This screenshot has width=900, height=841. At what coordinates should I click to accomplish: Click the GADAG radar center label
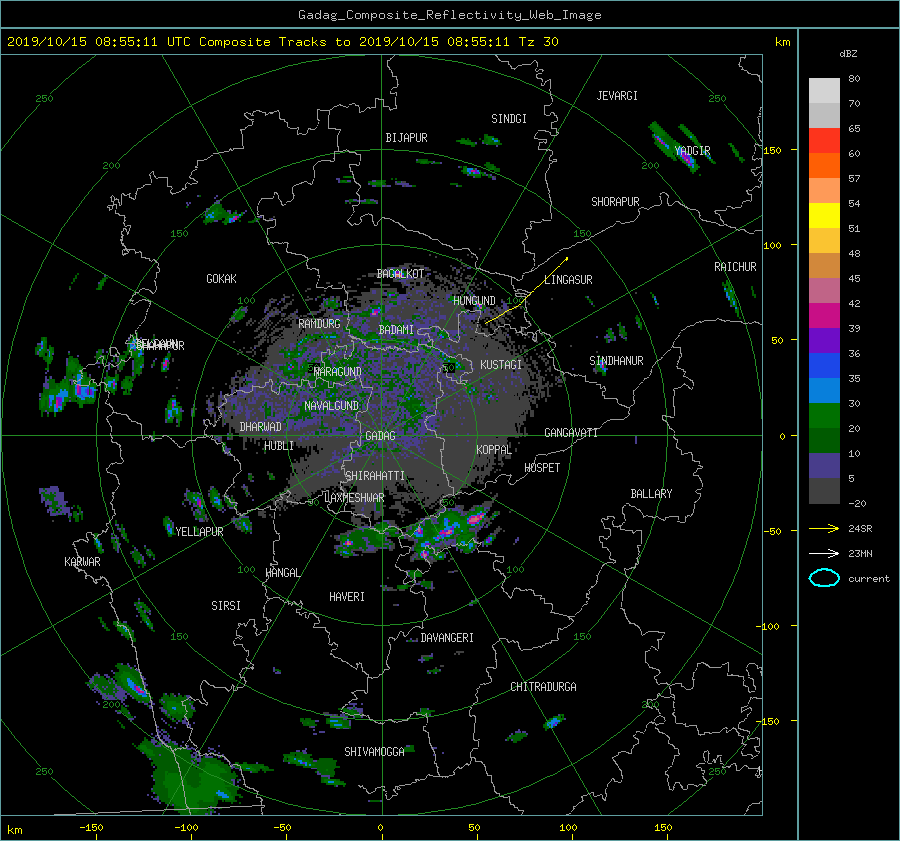click(380, 436)
